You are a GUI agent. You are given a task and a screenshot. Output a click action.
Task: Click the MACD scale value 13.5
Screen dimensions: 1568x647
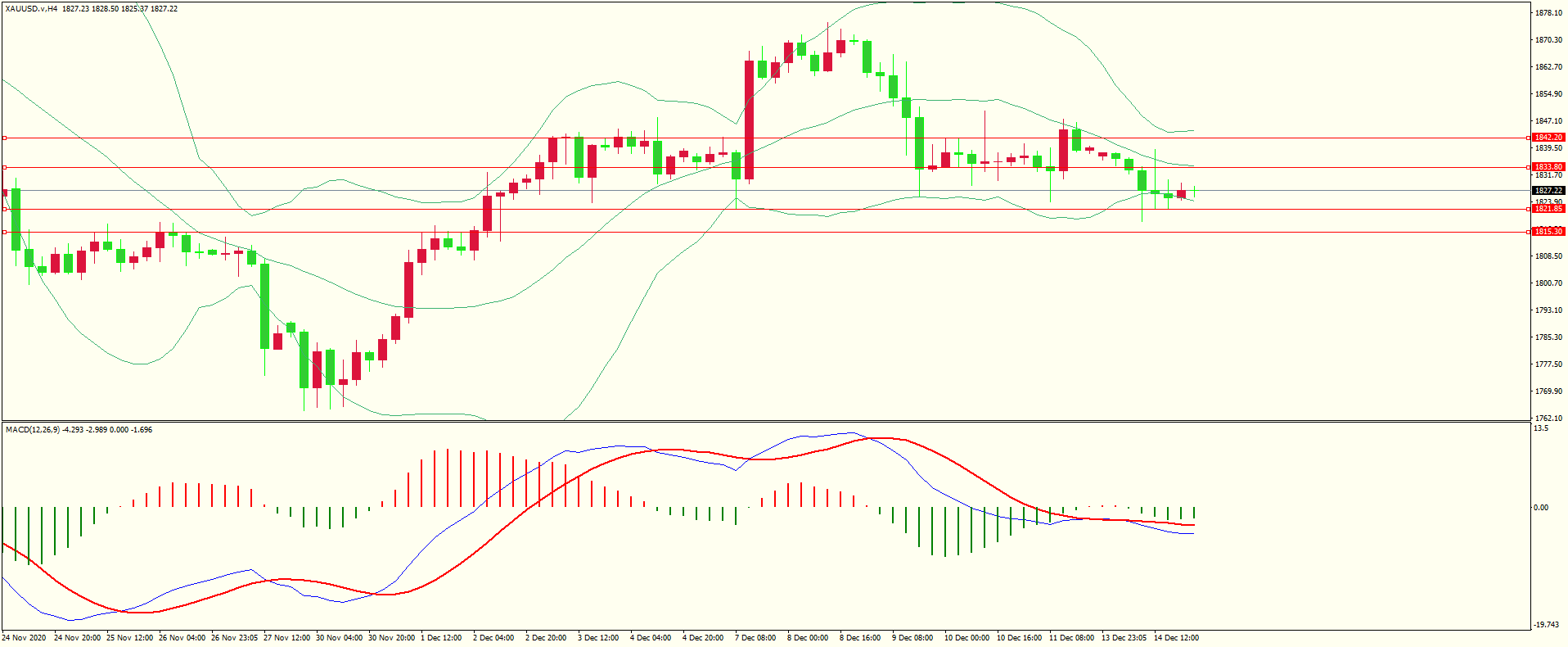click(1541, 428)
